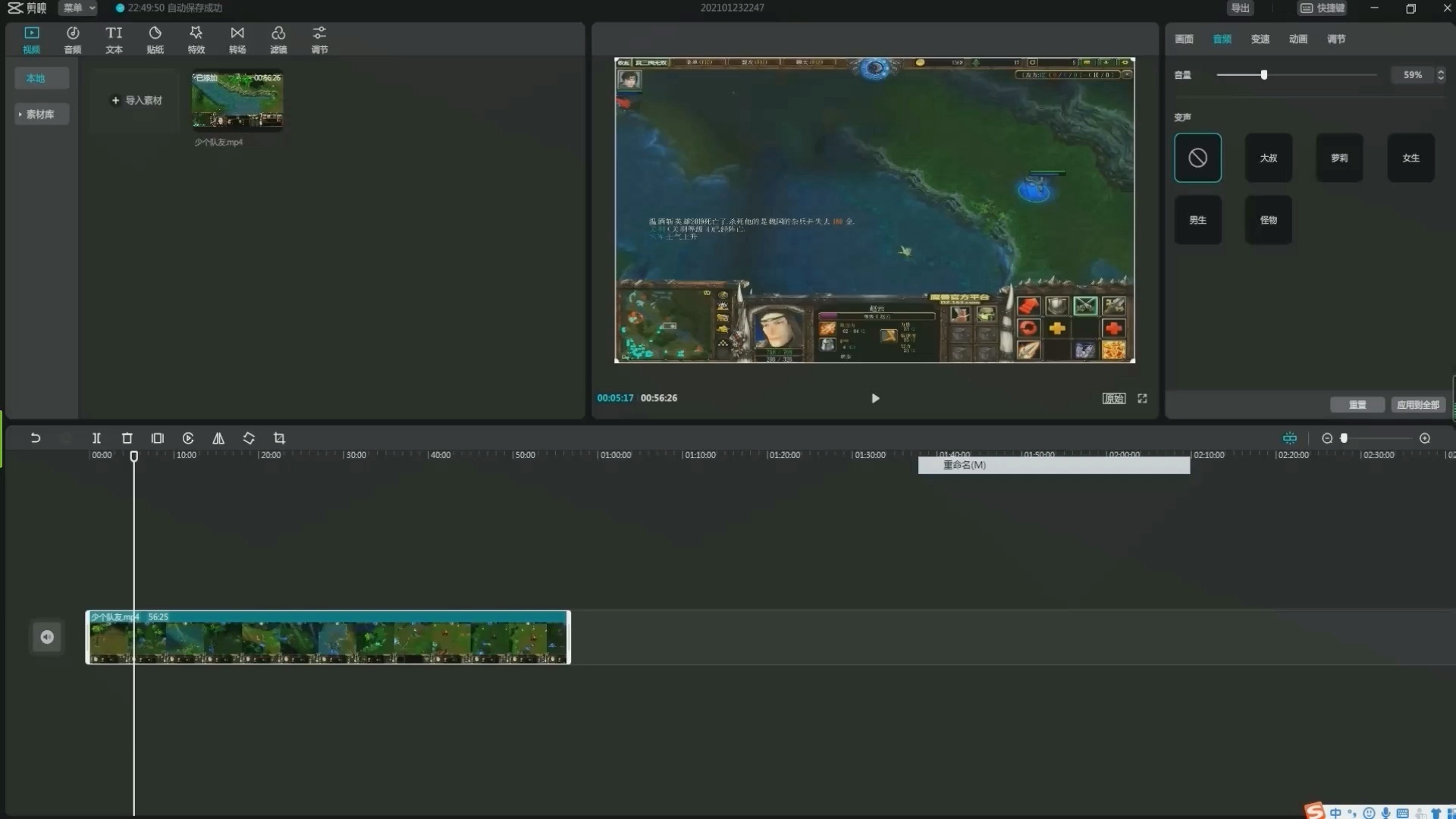
Task: Adjust the 音量 volume slider
Action: tap(1264, 74)
